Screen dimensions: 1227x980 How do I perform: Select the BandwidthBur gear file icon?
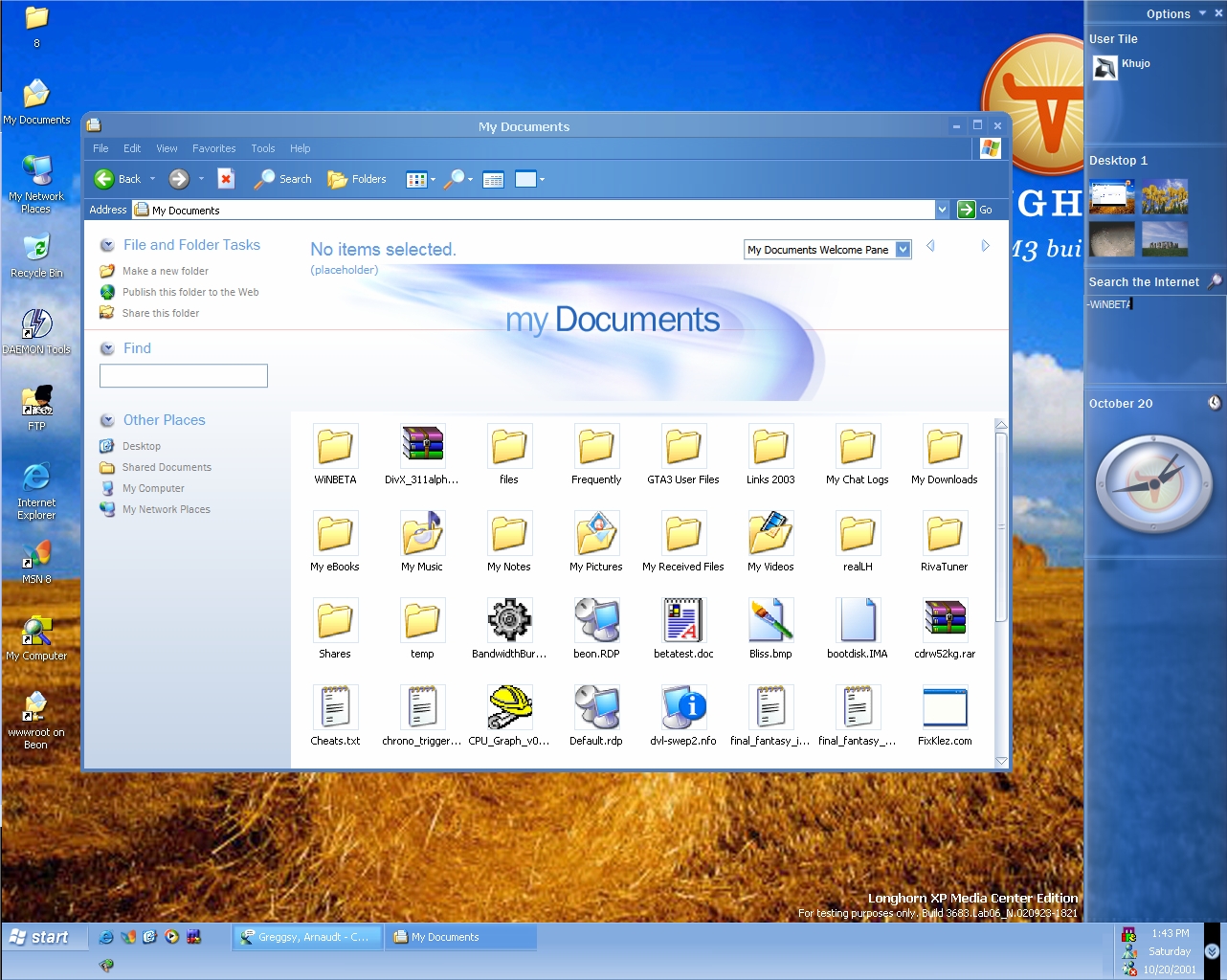pyautogui.click(x=509, y=620)
